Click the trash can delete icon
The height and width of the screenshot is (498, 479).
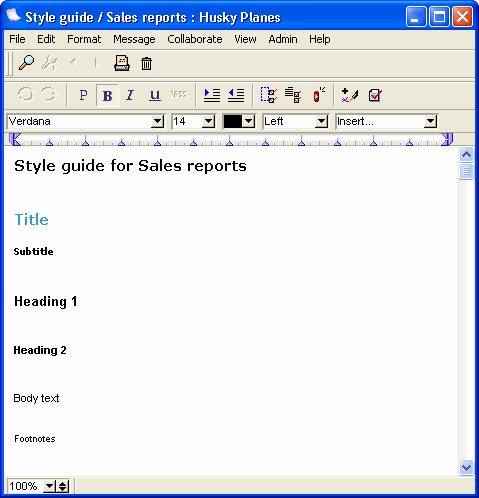(x=146, y=63)
